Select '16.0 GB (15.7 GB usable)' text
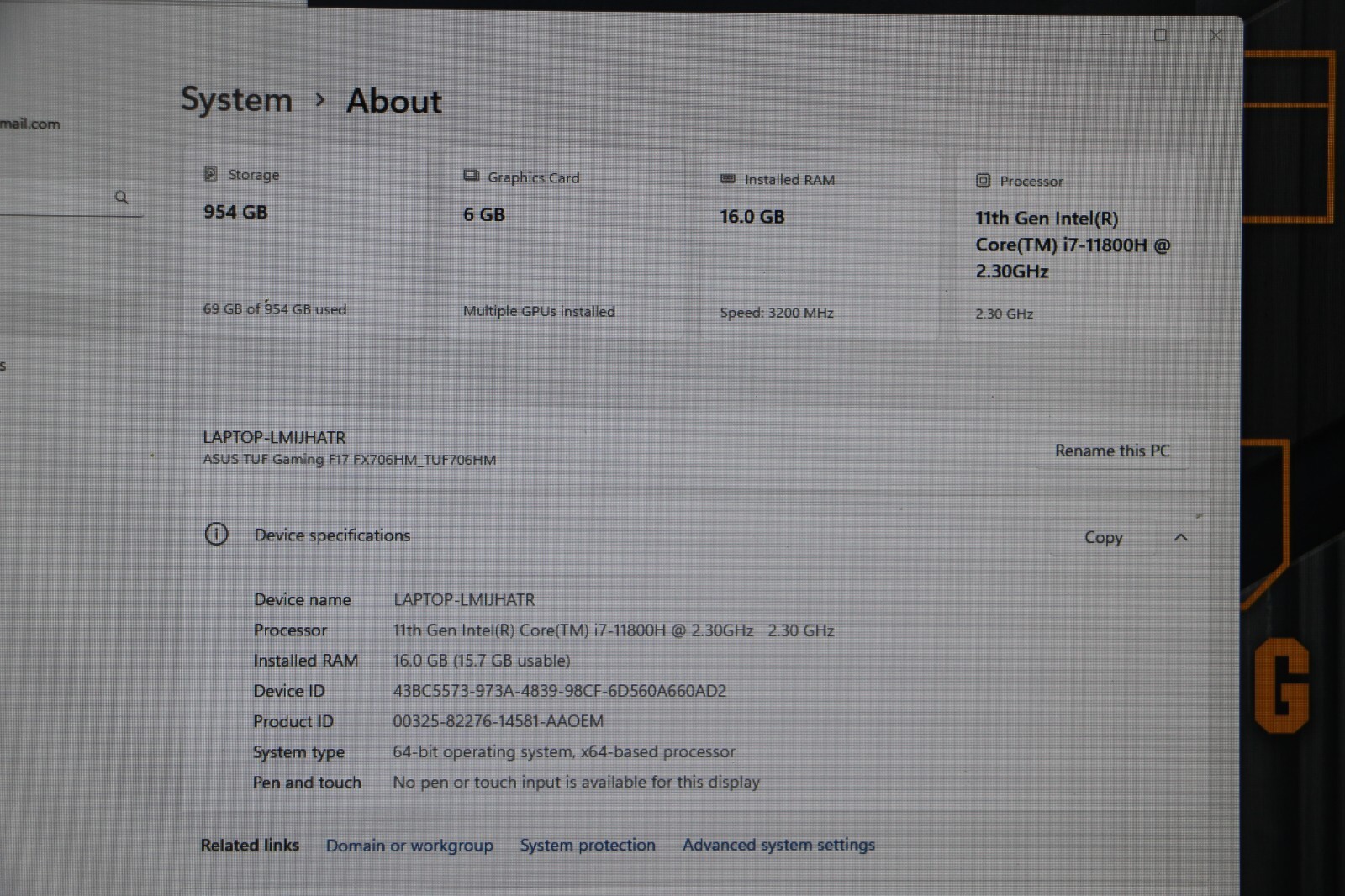Viewport: 1345px width, 896px height. [x=482, y=661]
